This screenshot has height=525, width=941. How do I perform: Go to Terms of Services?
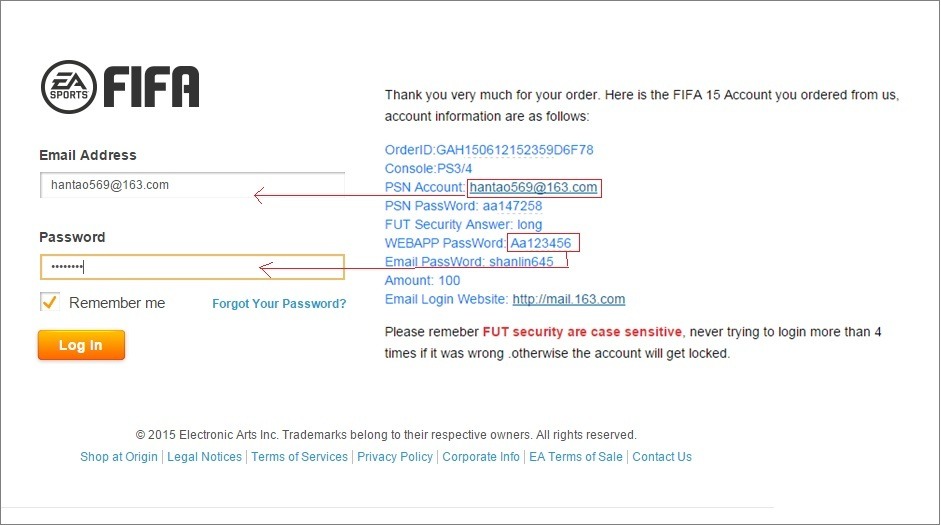click(x=299, y=457)
